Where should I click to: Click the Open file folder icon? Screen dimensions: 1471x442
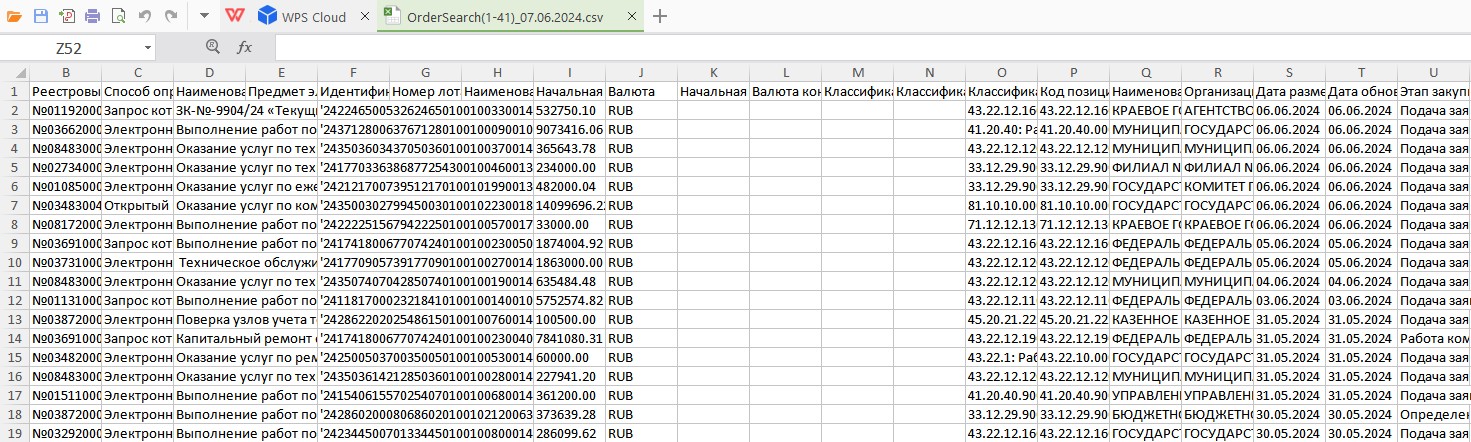click(x=14, y=16)
